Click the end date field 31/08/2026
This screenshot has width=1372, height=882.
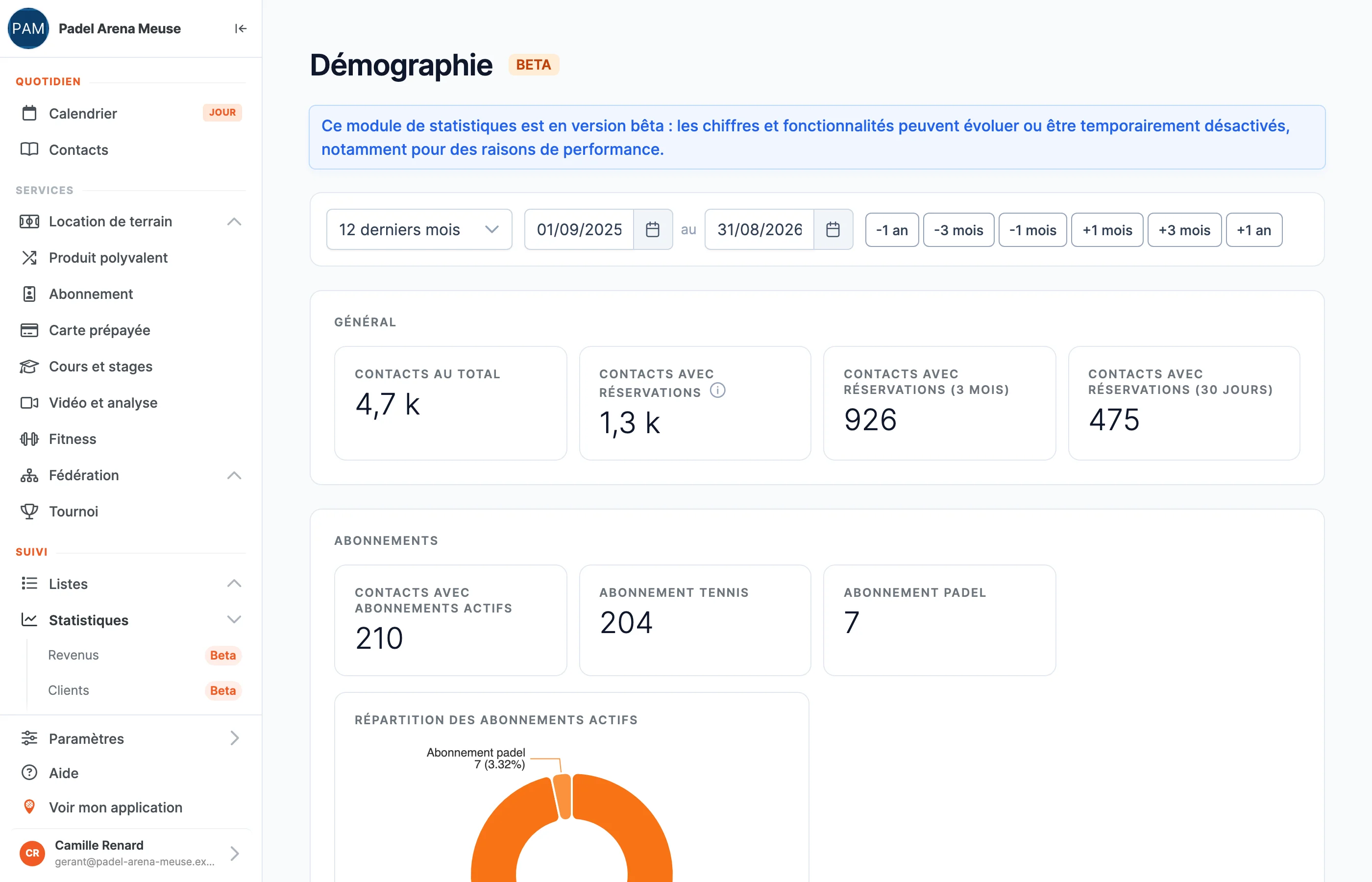759,230
